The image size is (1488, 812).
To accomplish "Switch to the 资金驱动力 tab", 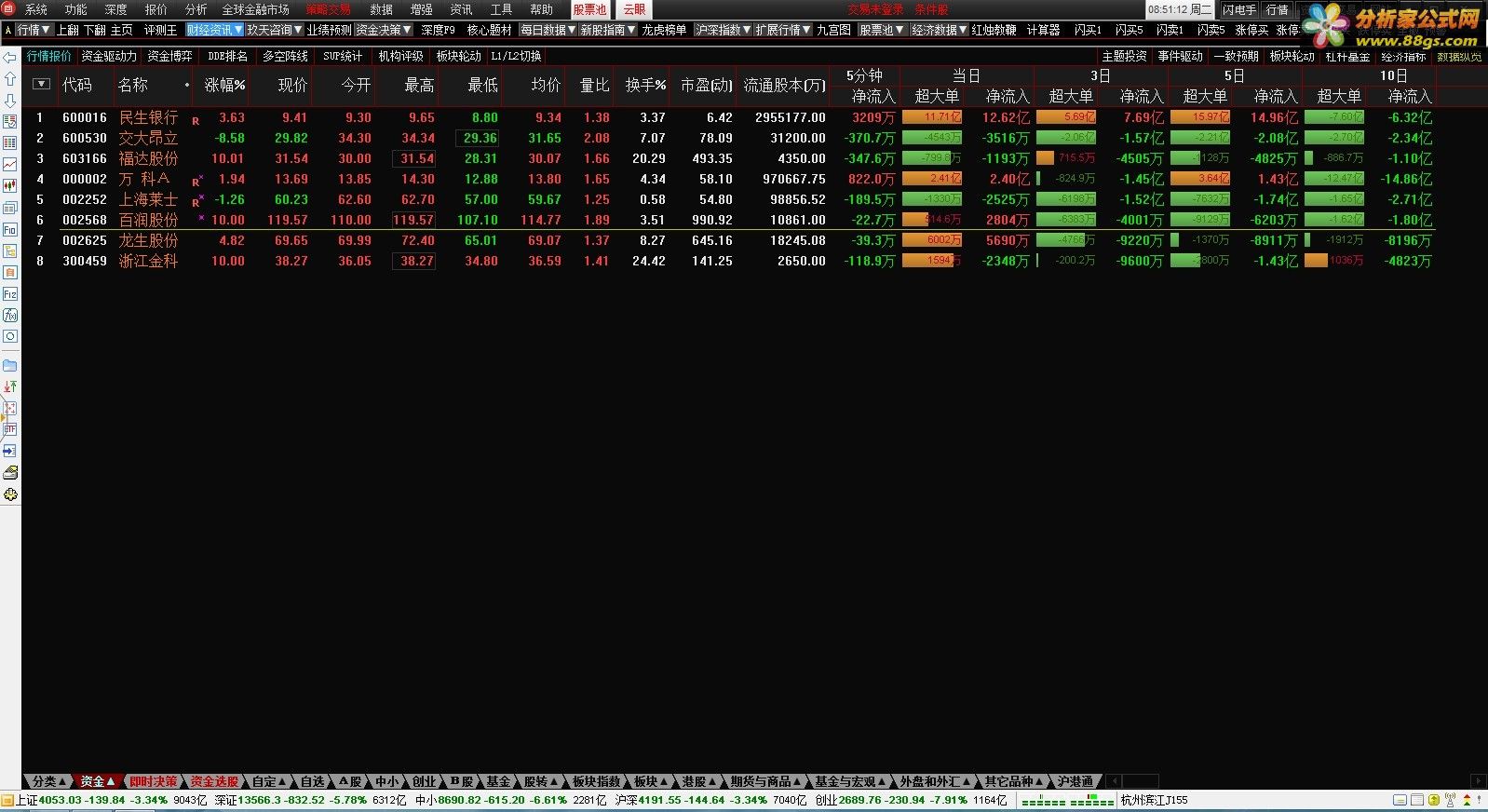I will [x=109, y=57].
